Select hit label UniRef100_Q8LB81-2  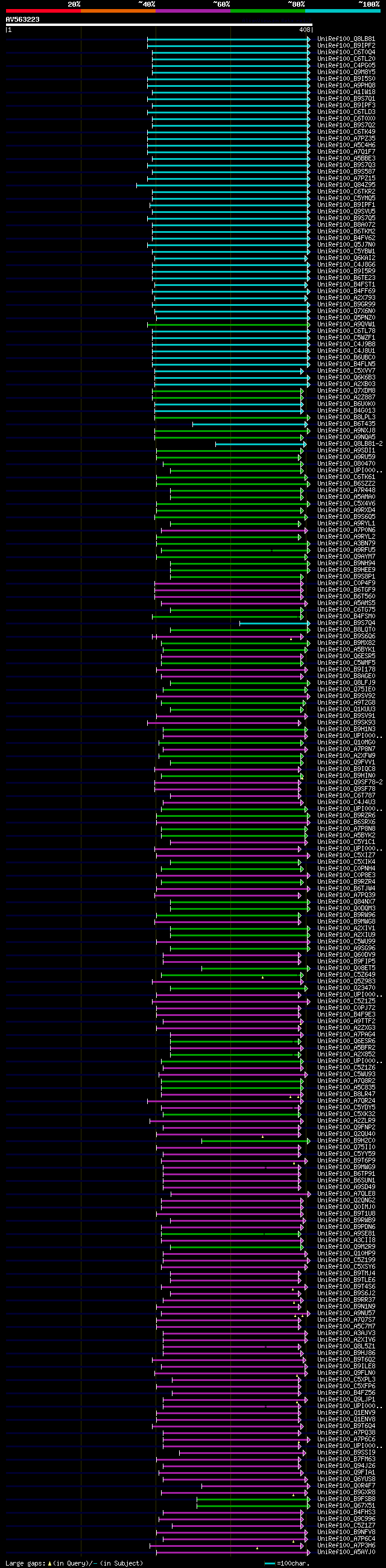(350, 444)
